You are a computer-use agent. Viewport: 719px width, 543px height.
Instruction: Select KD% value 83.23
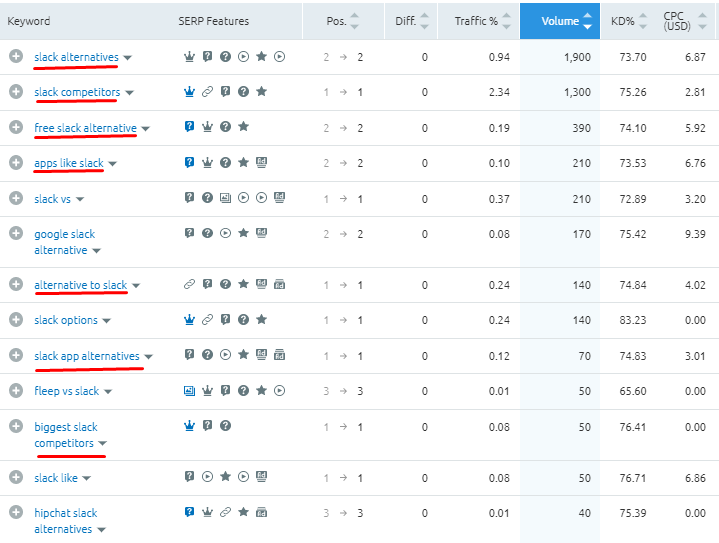tap(633, 320)
